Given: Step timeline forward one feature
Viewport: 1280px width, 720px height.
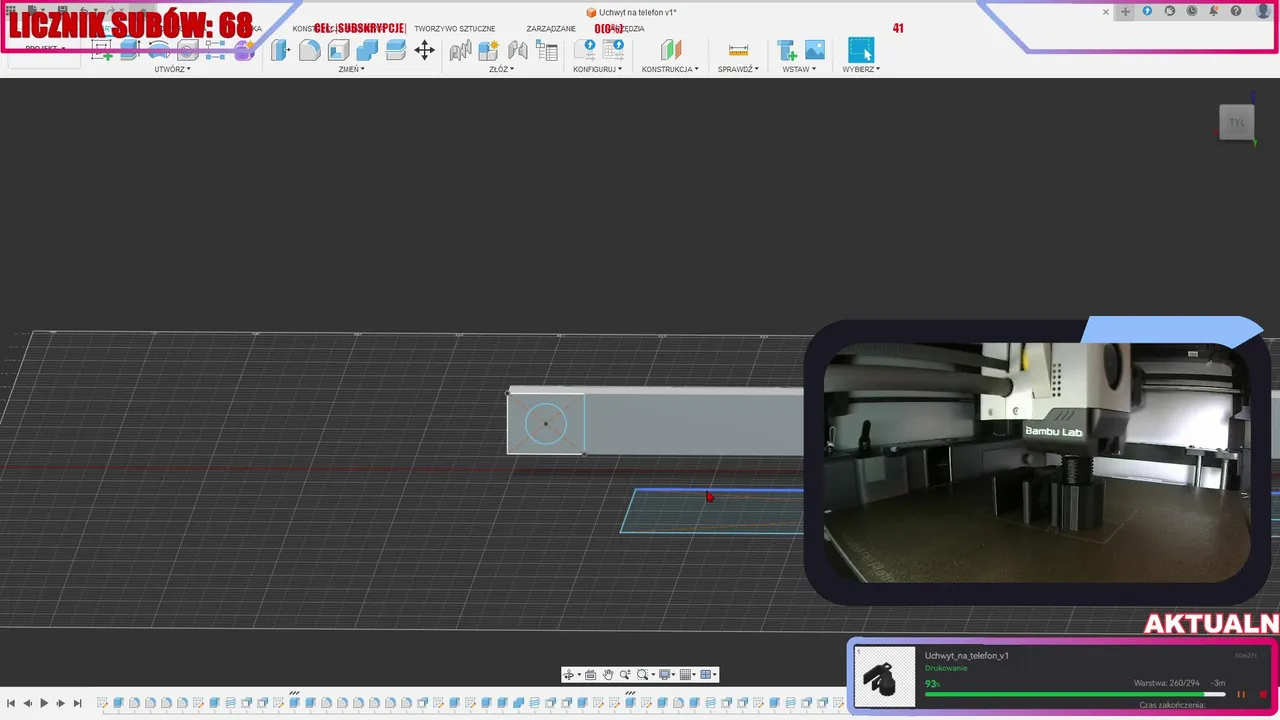Looking at the screenshot, I should point(60,704).
